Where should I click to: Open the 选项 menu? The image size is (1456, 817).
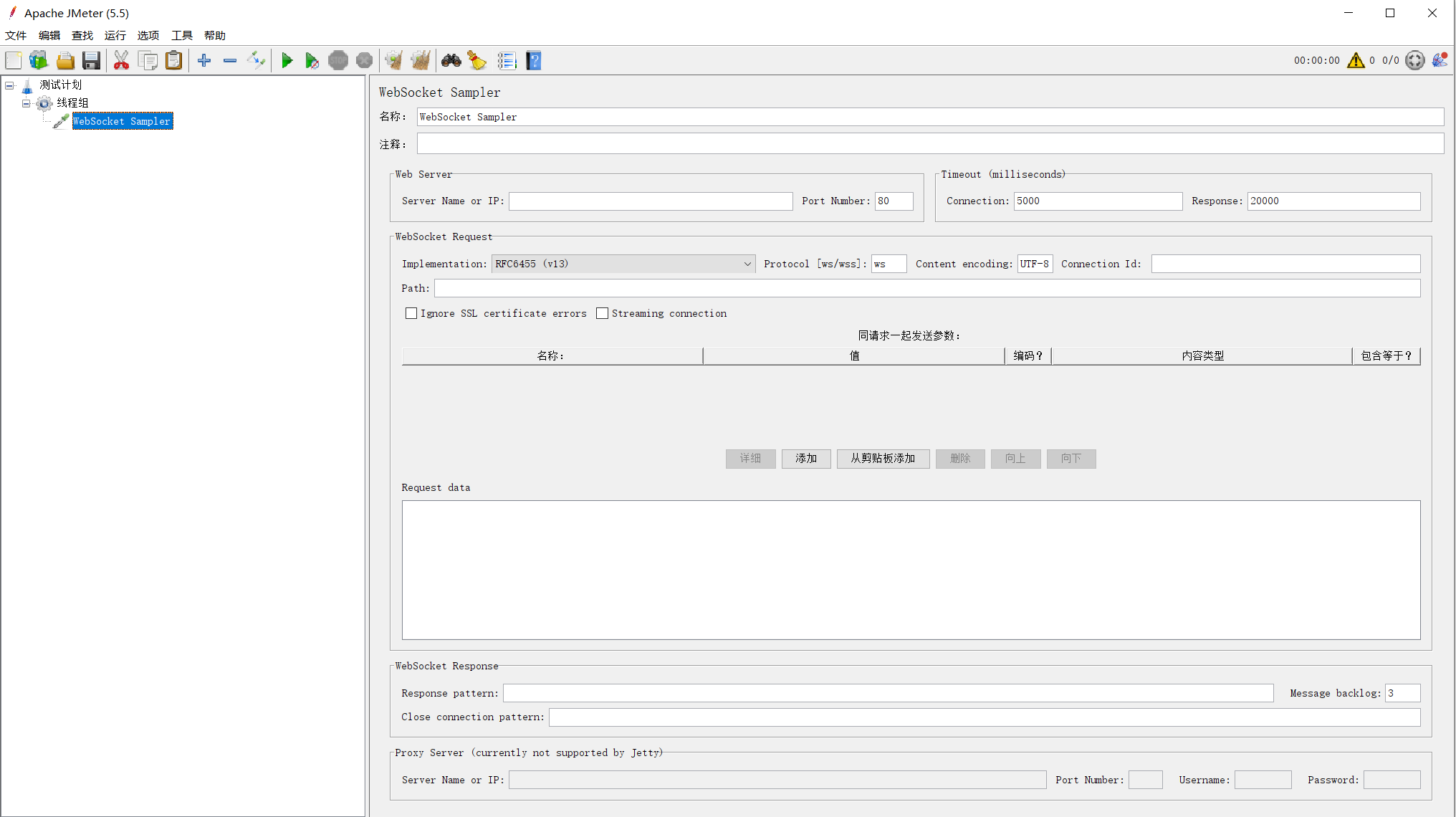(148, 35)
